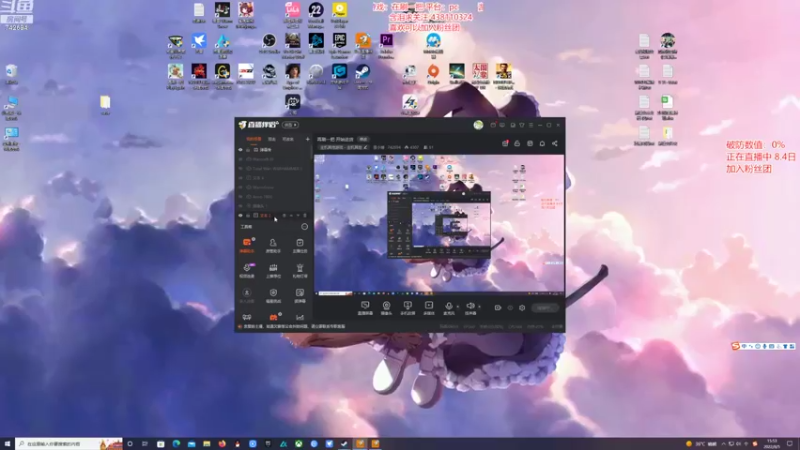Image resolution: width=800 pixels, height=450 pixels.
Task: Collapse the toolbox panel with circle button
Action: click(305, 227)
